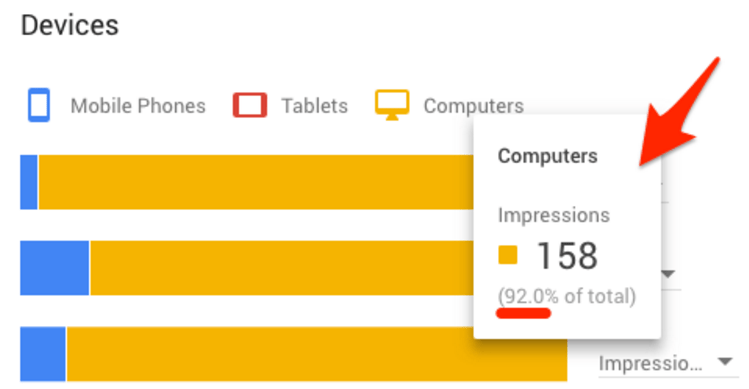This screenshot has height=389, width=749.
Task: Click the yellow Computers monitor icon
Action: [x=392, y=105]
